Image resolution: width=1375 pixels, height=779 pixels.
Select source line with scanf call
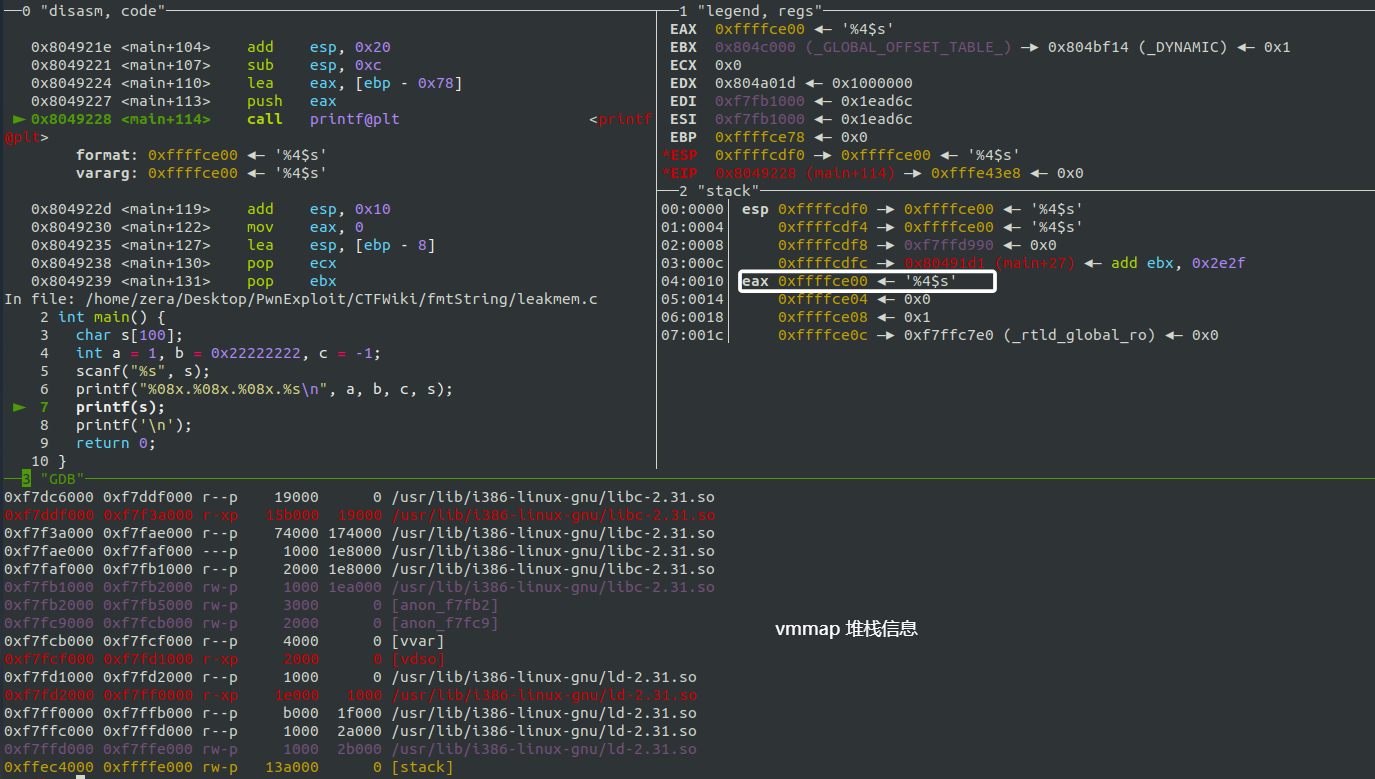coord(143,371)
